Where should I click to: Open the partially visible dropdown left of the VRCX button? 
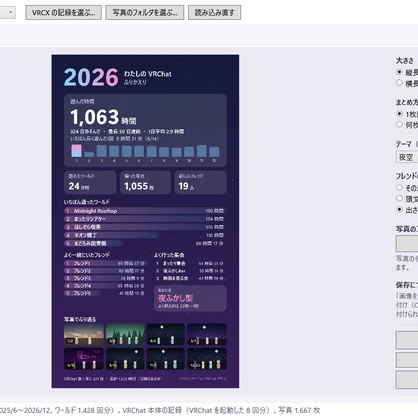click(7, 13)
